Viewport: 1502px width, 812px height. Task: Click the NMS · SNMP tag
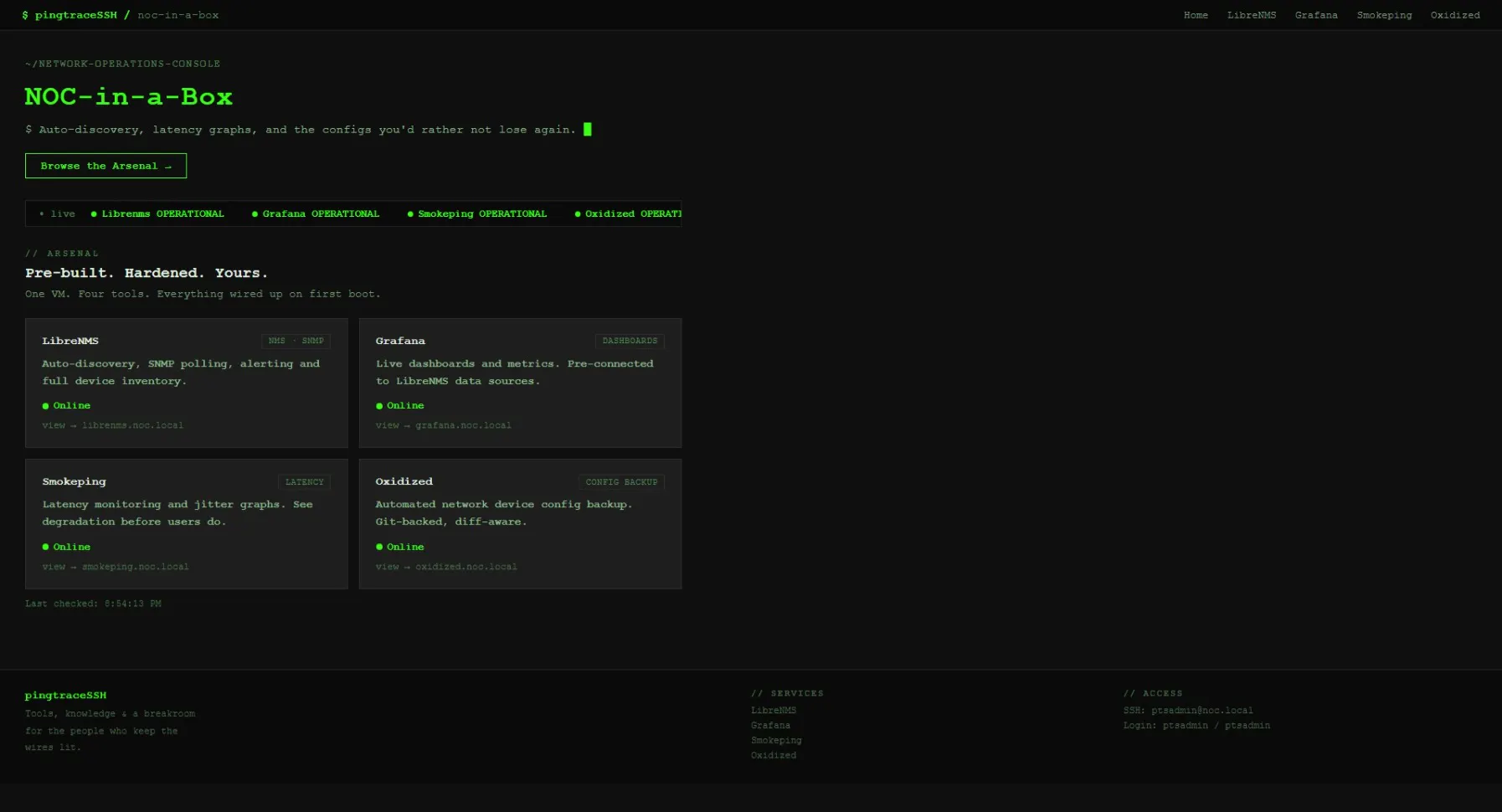[296, 341]
